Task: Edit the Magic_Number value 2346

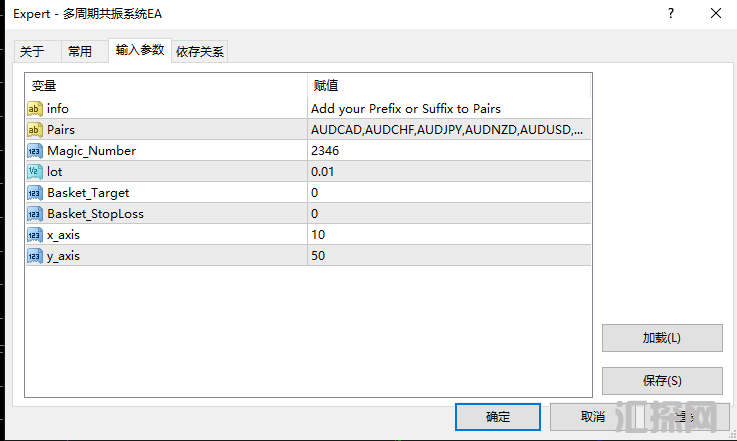Action: pyautogui.click(x=450, y=151)
